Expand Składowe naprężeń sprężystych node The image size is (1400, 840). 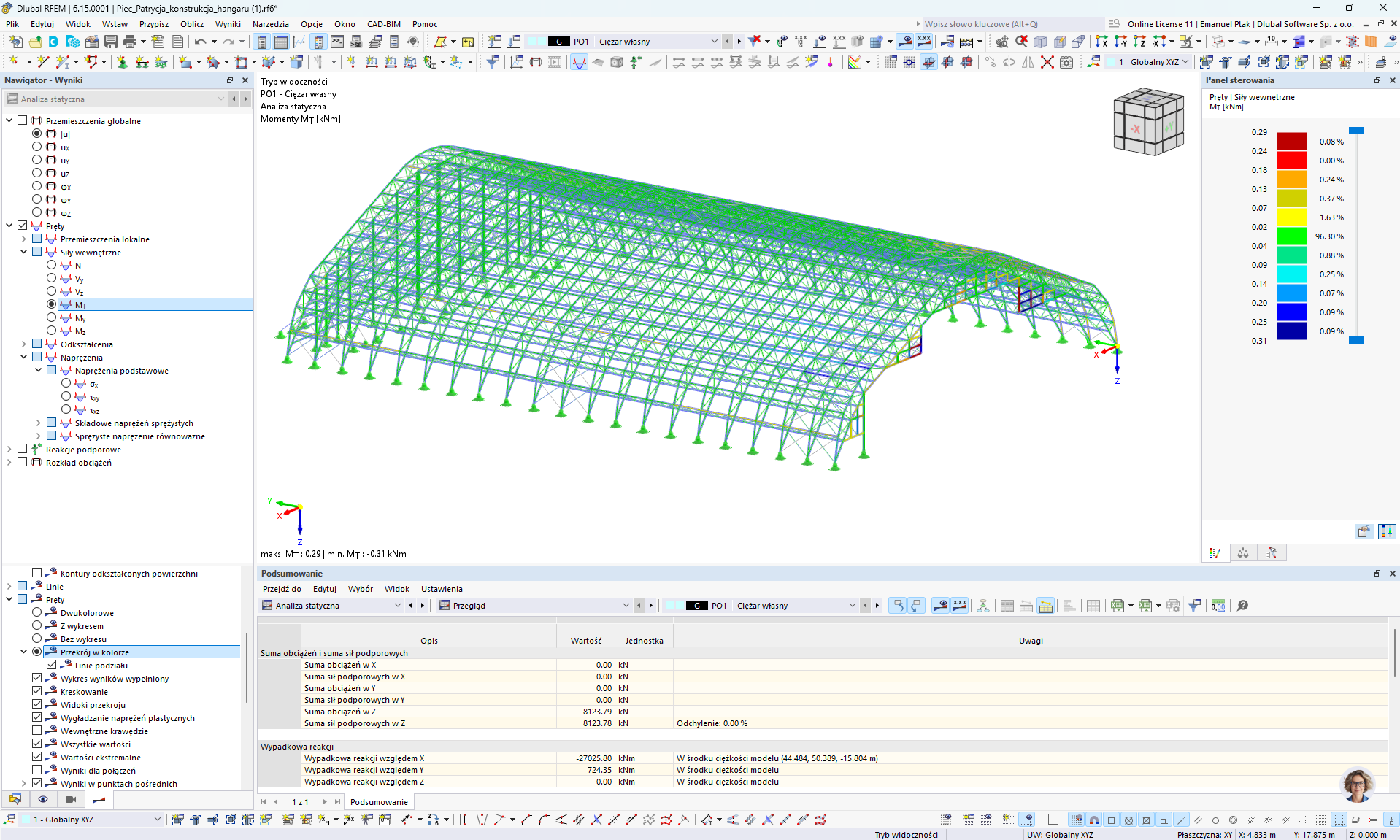coord(39,423)
